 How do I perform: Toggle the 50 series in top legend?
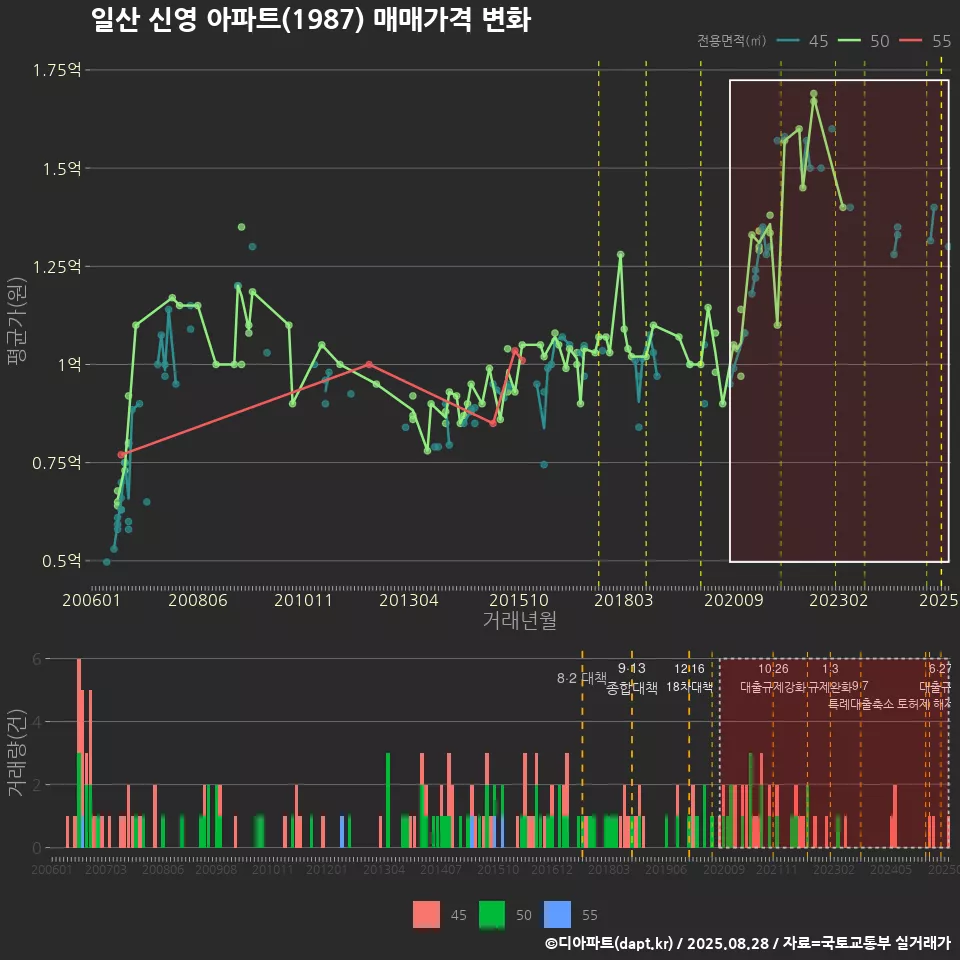pos(864,41)
